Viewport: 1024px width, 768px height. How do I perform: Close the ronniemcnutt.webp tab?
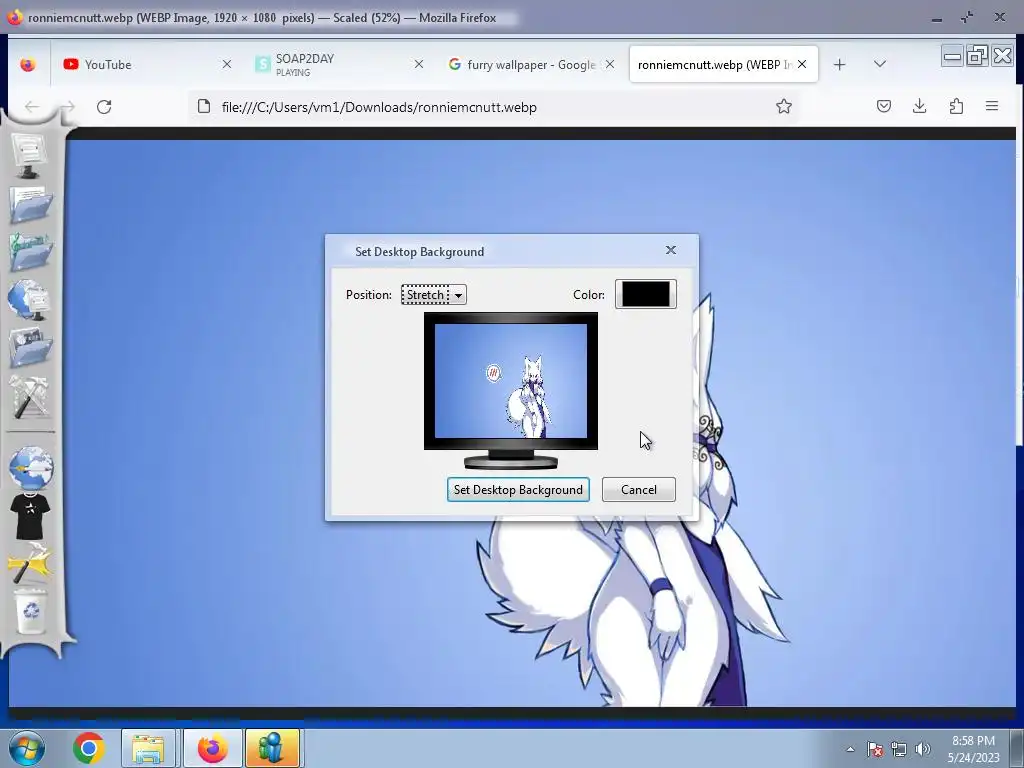pos(802,64)
